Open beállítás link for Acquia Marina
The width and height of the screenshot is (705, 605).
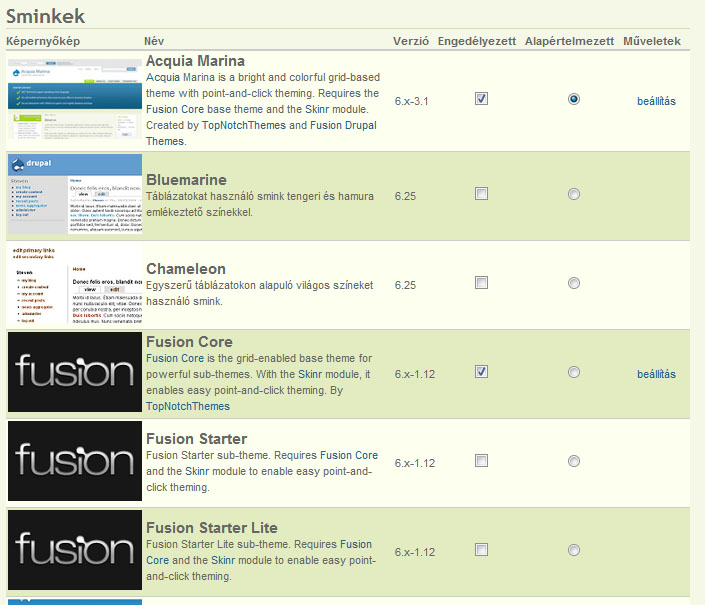click(656, 101)
